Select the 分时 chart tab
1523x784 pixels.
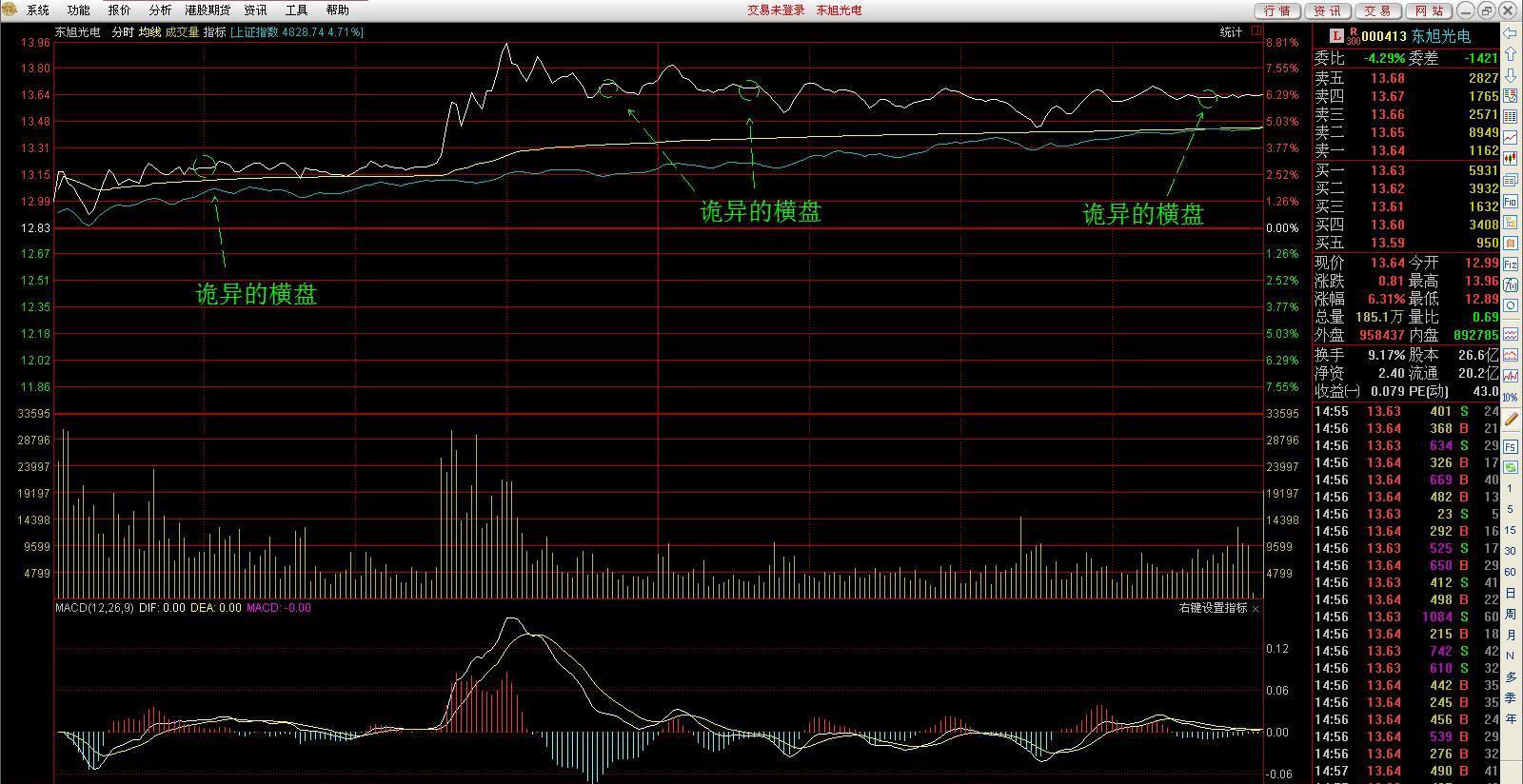[x=123, y=32]
